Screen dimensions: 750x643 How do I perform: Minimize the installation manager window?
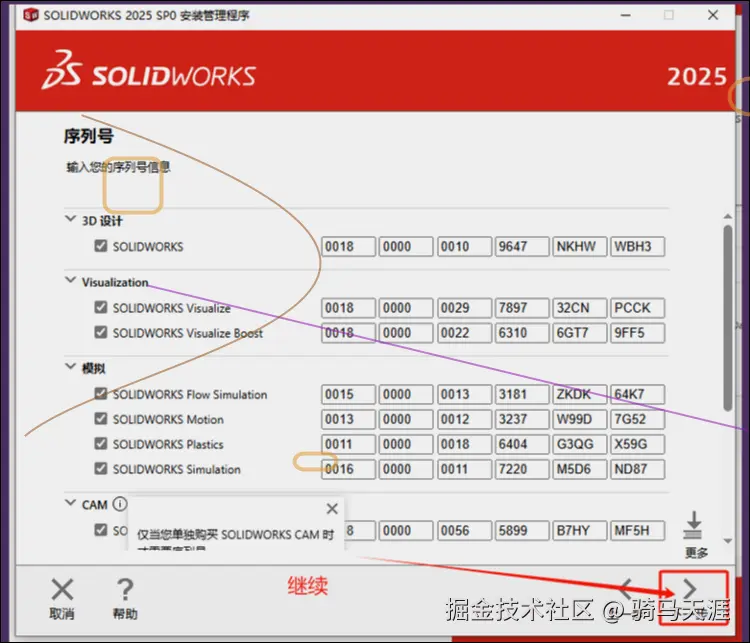click(x=625, y=15)
